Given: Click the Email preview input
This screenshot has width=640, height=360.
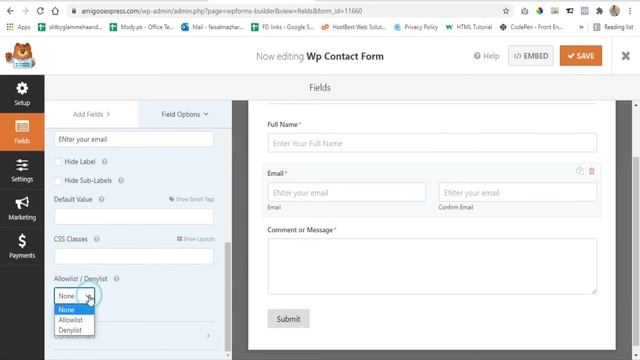Looking at the screenshot, I should tap(347, 192).
